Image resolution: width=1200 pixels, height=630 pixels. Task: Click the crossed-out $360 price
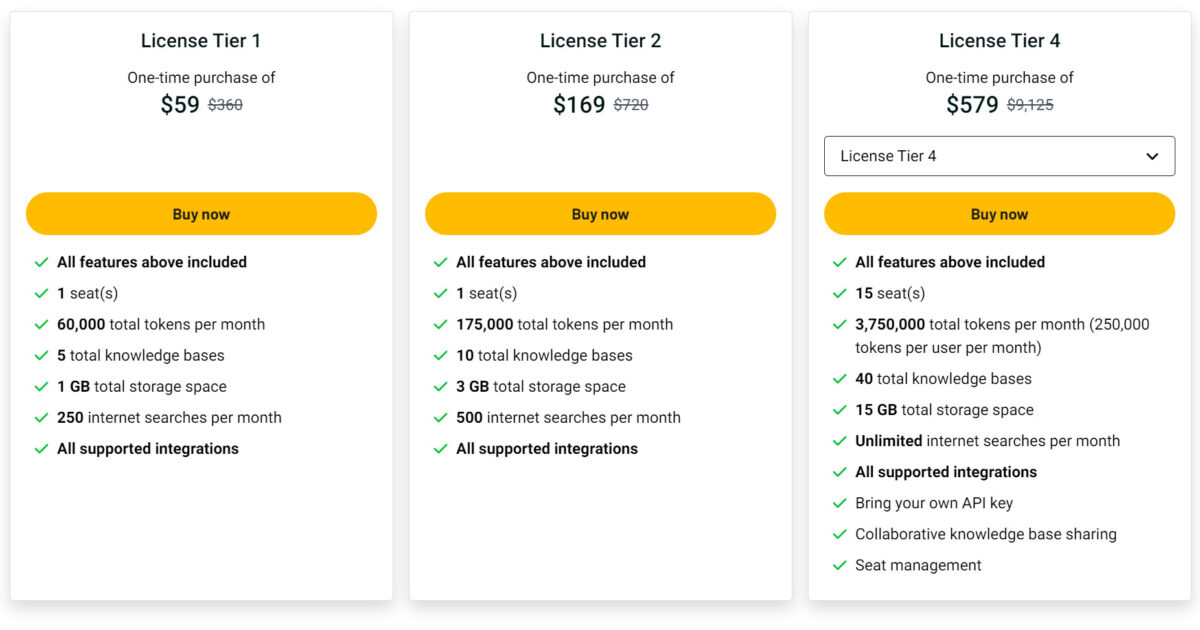[224, 104]
